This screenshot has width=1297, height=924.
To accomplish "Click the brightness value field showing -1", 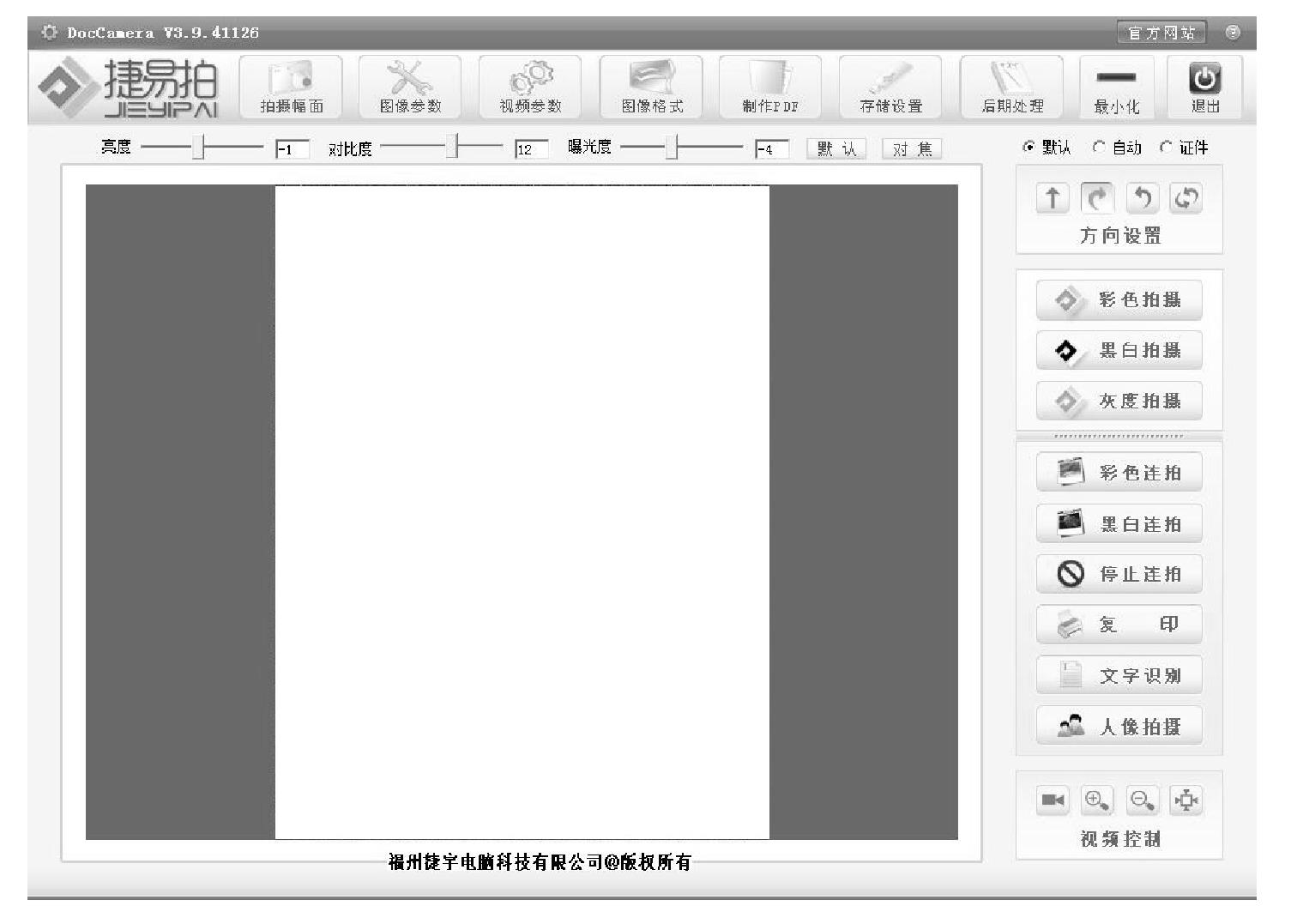I will 293,149.
